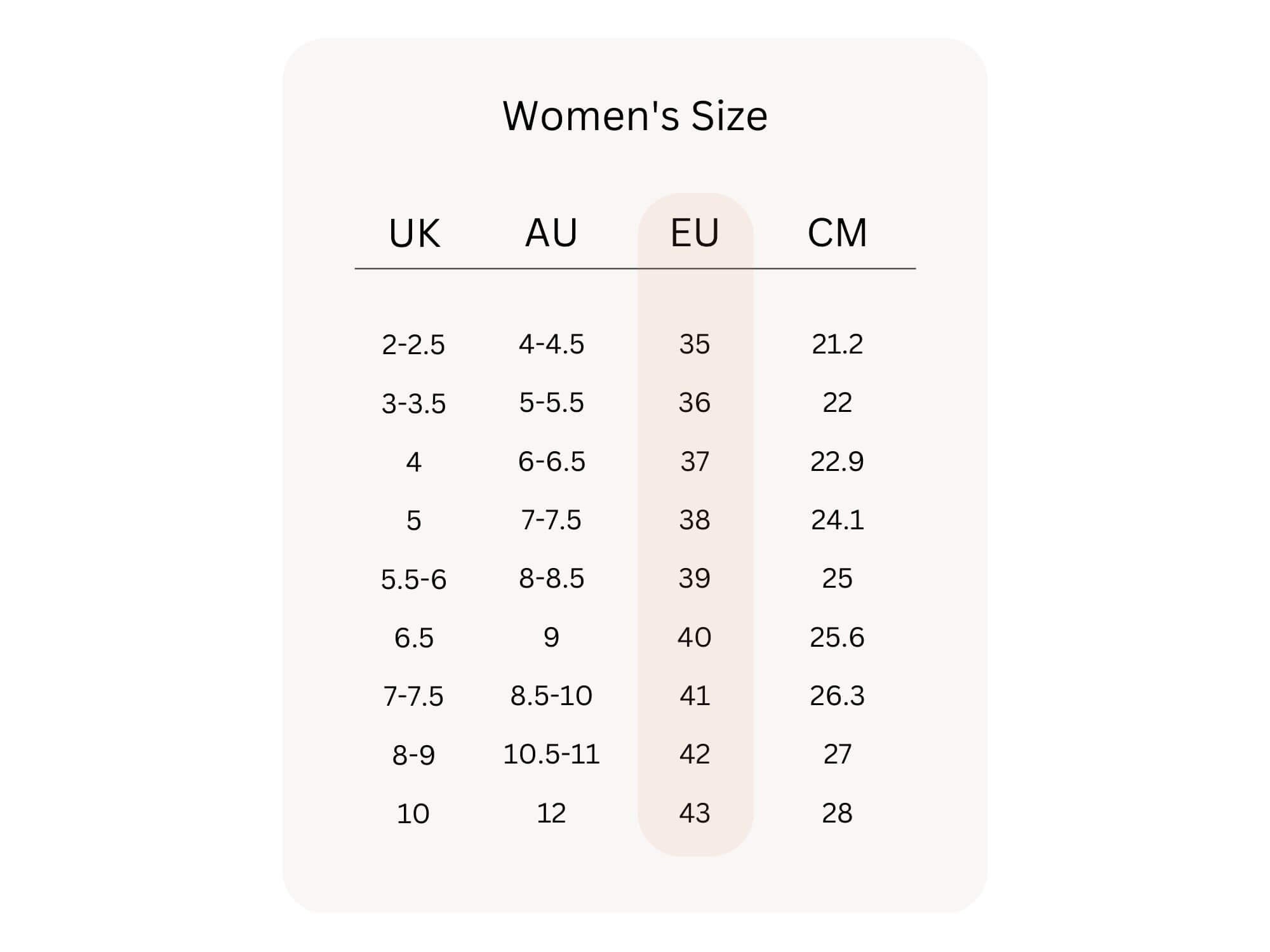The height and width of the screenshot is (952, 1270).
Task: Select AU size 8-8.5 cell
Action: [x=551, y=579]
